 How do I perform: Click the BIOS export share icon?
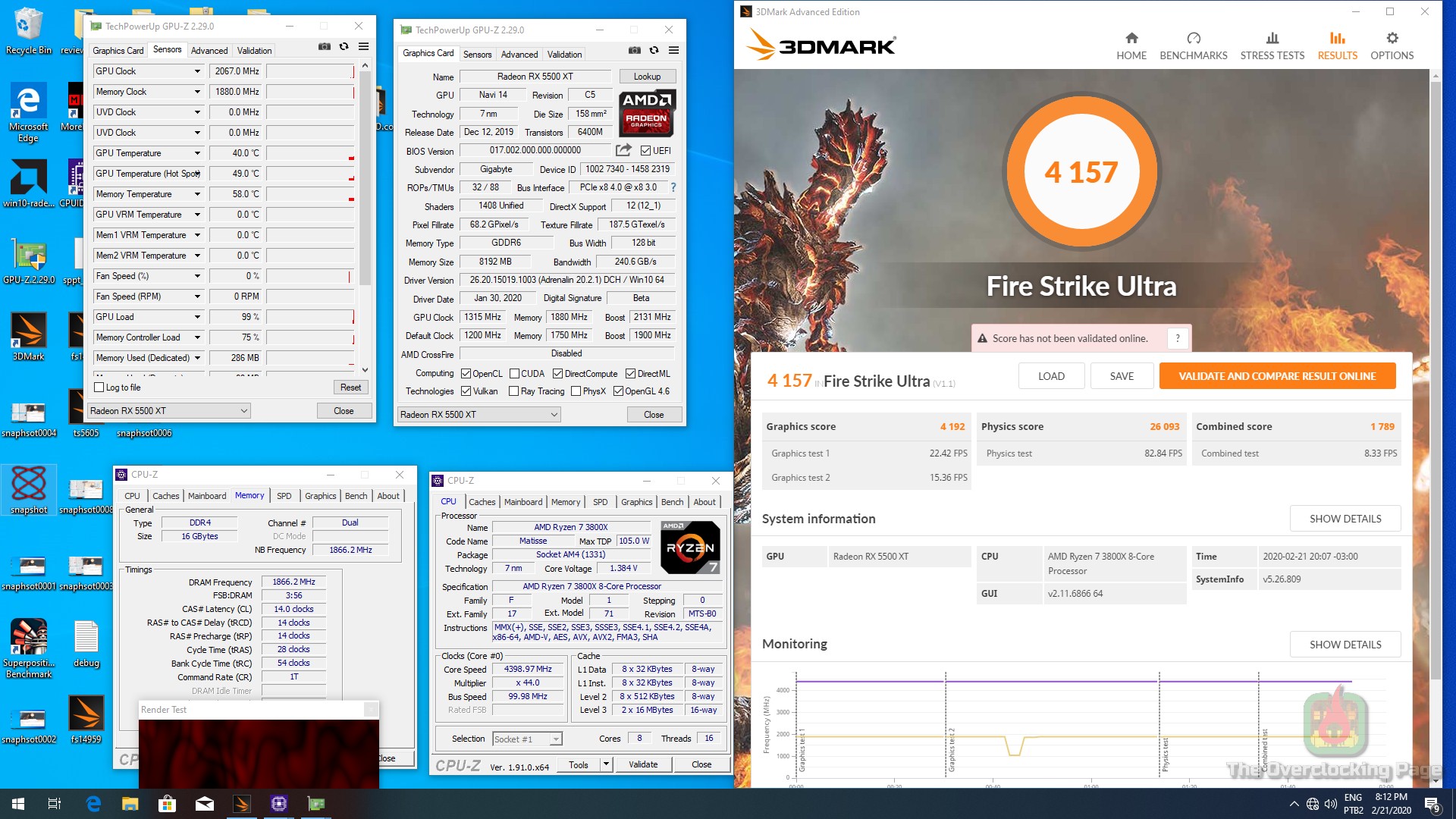[623, 150]
